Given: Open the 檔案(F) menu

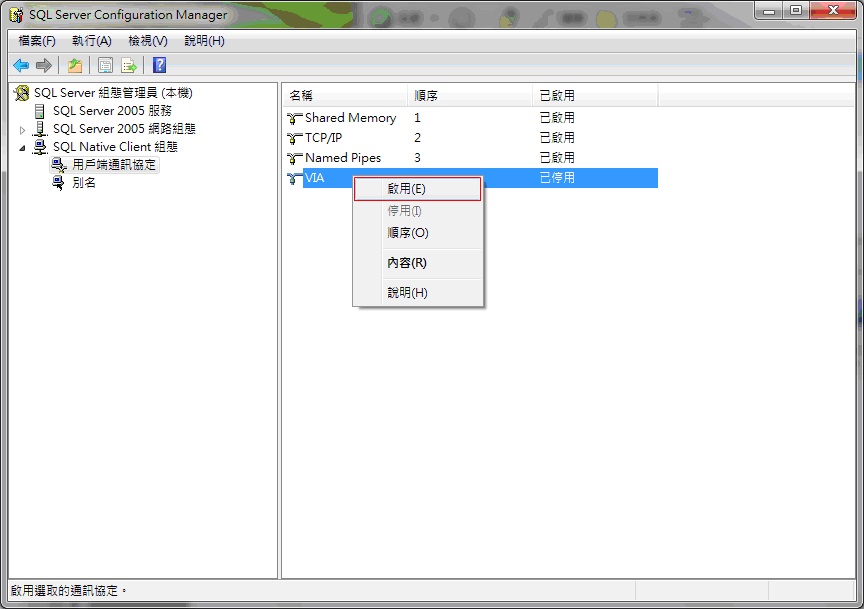Looking at the screenshot, I should coord(37,41).
